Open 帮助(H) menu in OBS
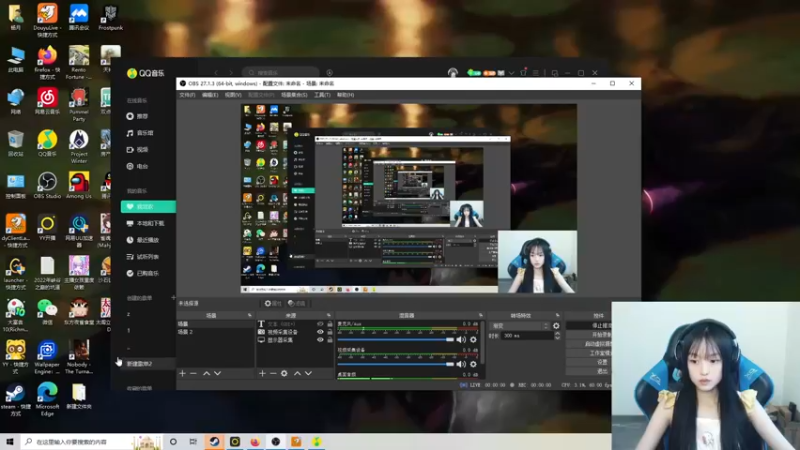The image size is (800, 450). pos(345,95)
